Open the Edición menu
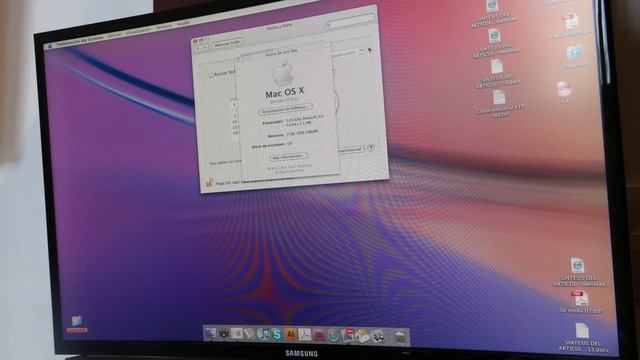The height and width of the screenshot is (360, 640). click(x=115, y=36)
